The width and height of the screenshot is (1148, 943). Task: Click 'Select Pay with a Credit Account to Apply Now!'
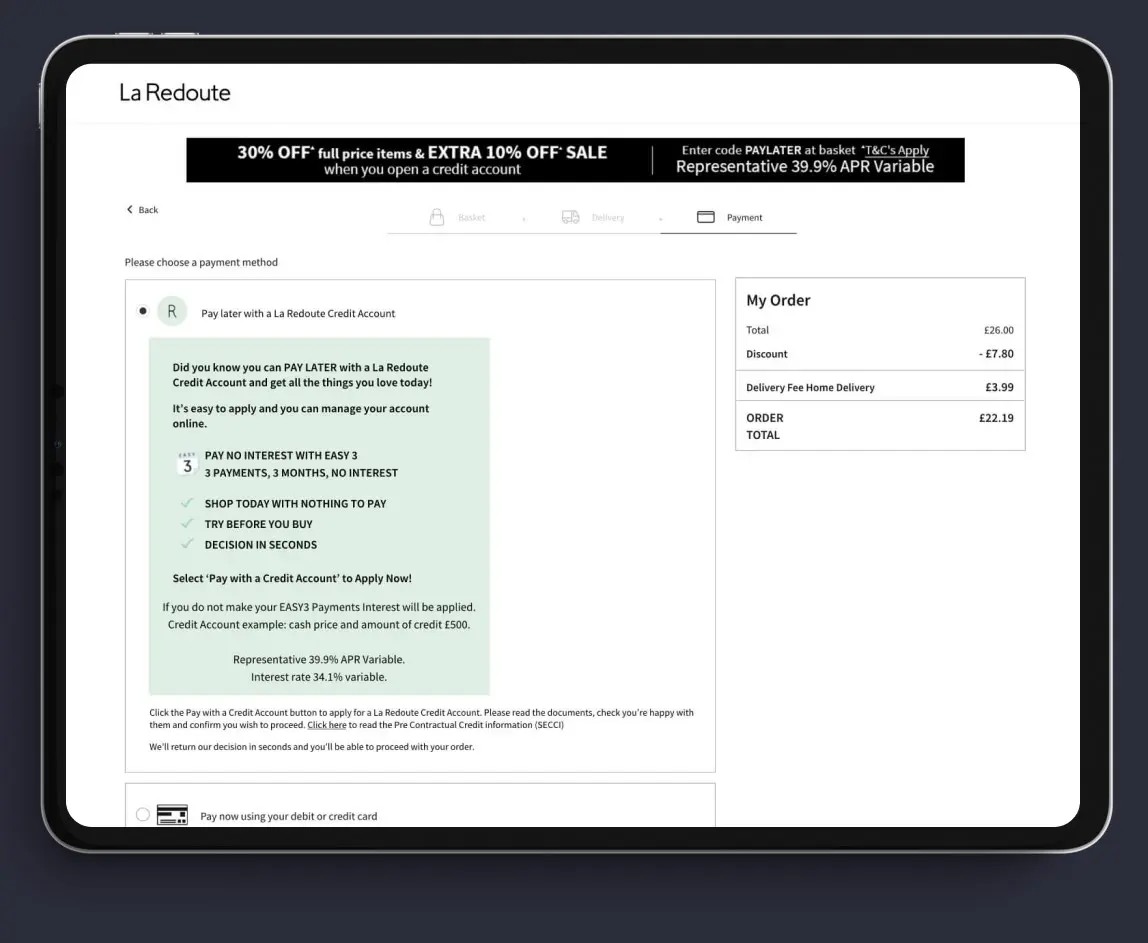292,578
